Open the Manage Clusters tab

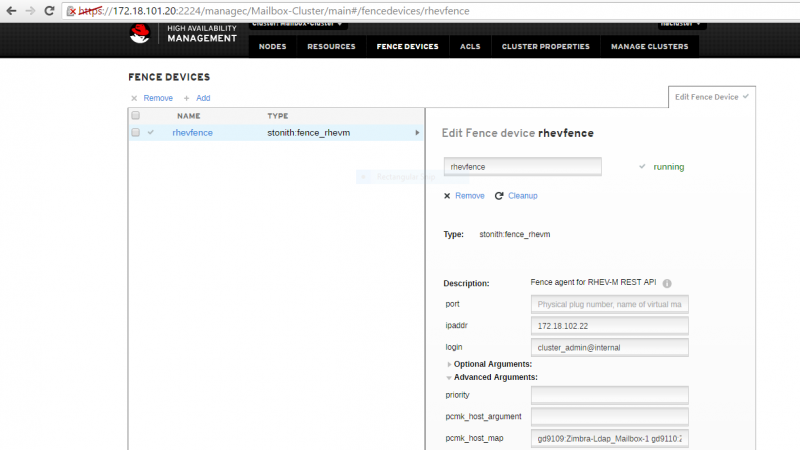pyautogui.click(x=649, y=46)
